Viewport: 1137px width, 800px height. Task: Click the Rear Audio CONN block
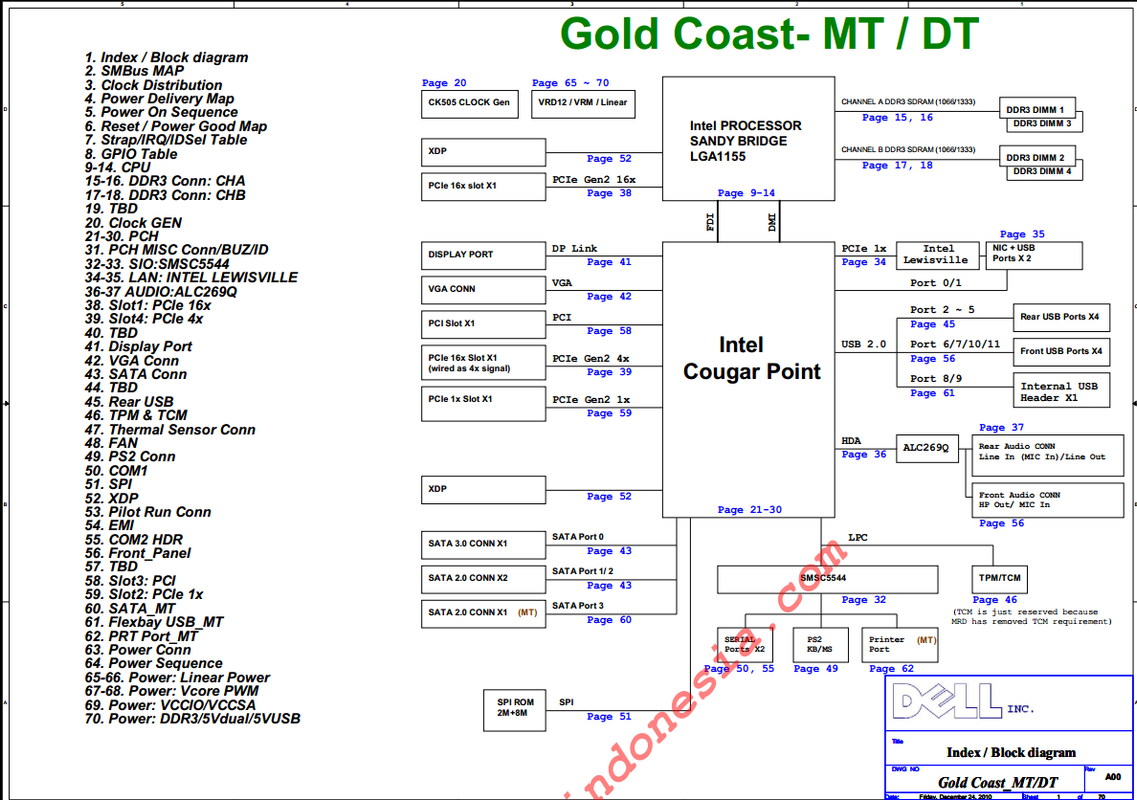[x=1048, y=455]
